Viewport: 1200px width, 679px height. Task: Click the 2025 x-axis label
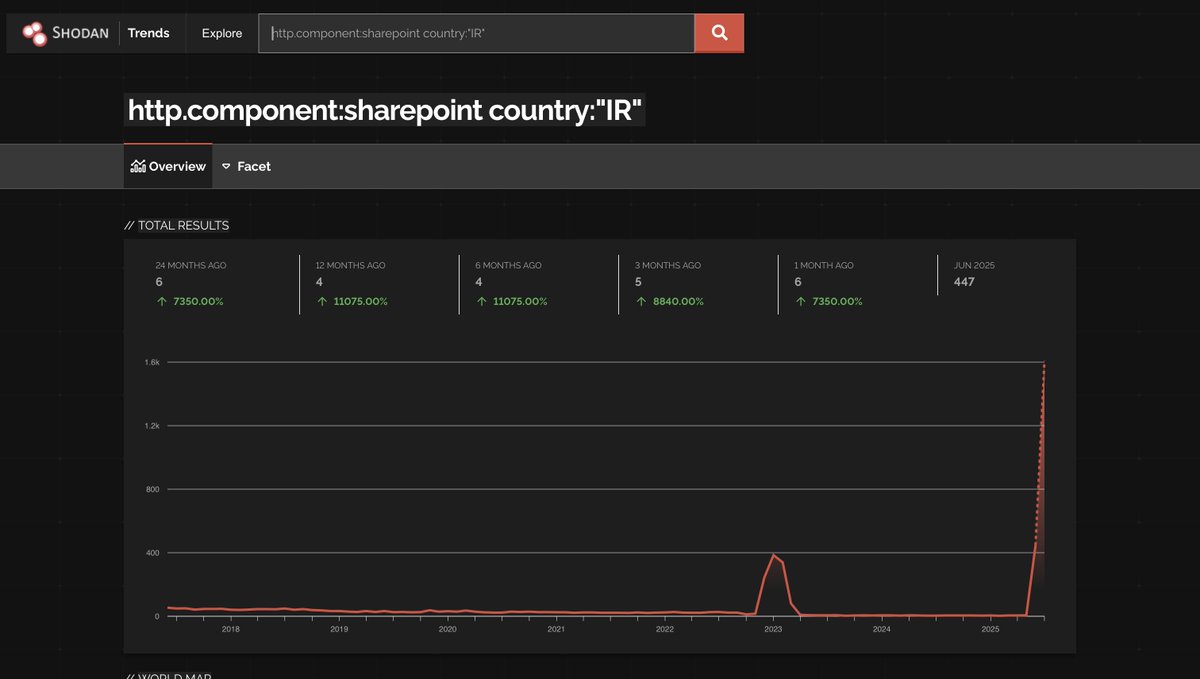(990, 629)
